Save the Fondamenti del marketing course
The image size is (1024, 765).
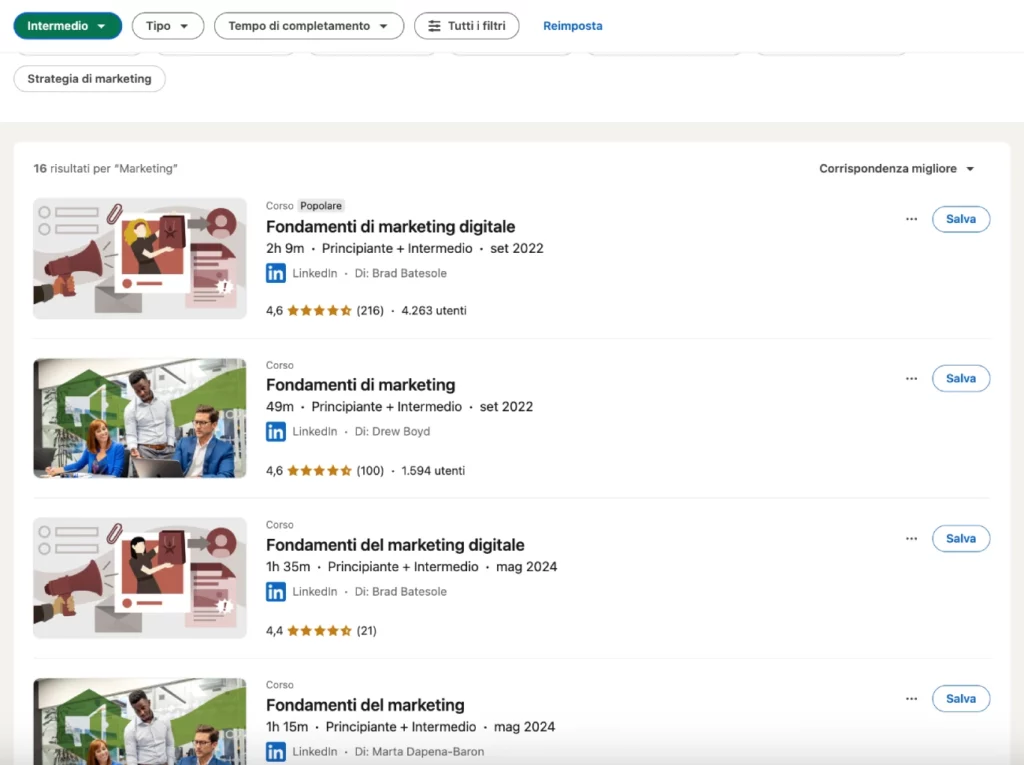(x=961, y=698)
